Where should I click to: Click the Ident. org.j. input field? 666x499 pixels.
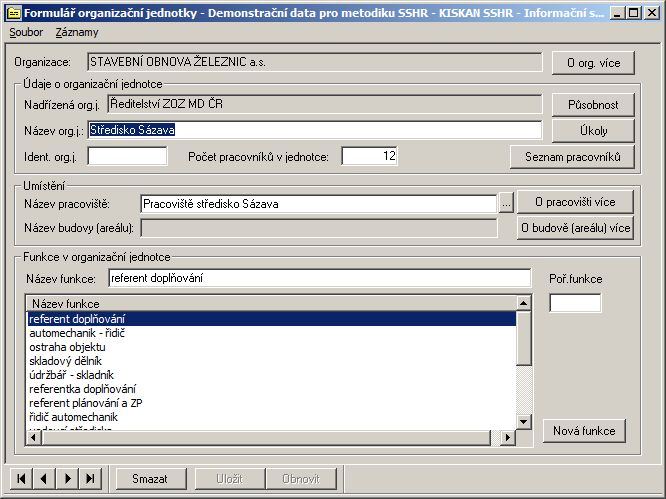pos(127,156)
